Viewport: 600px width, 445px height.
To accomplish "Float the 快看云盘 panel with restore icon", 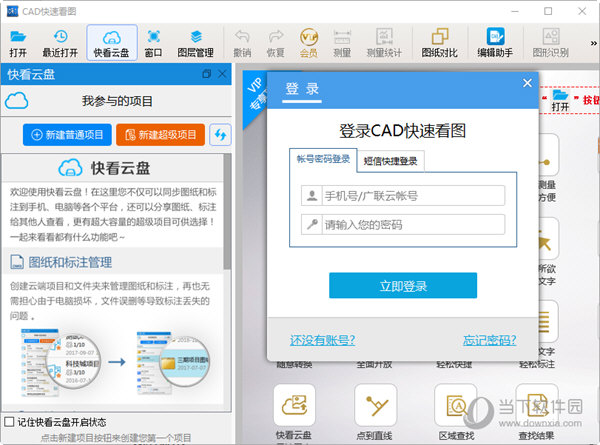I will [x=207, y=74].
